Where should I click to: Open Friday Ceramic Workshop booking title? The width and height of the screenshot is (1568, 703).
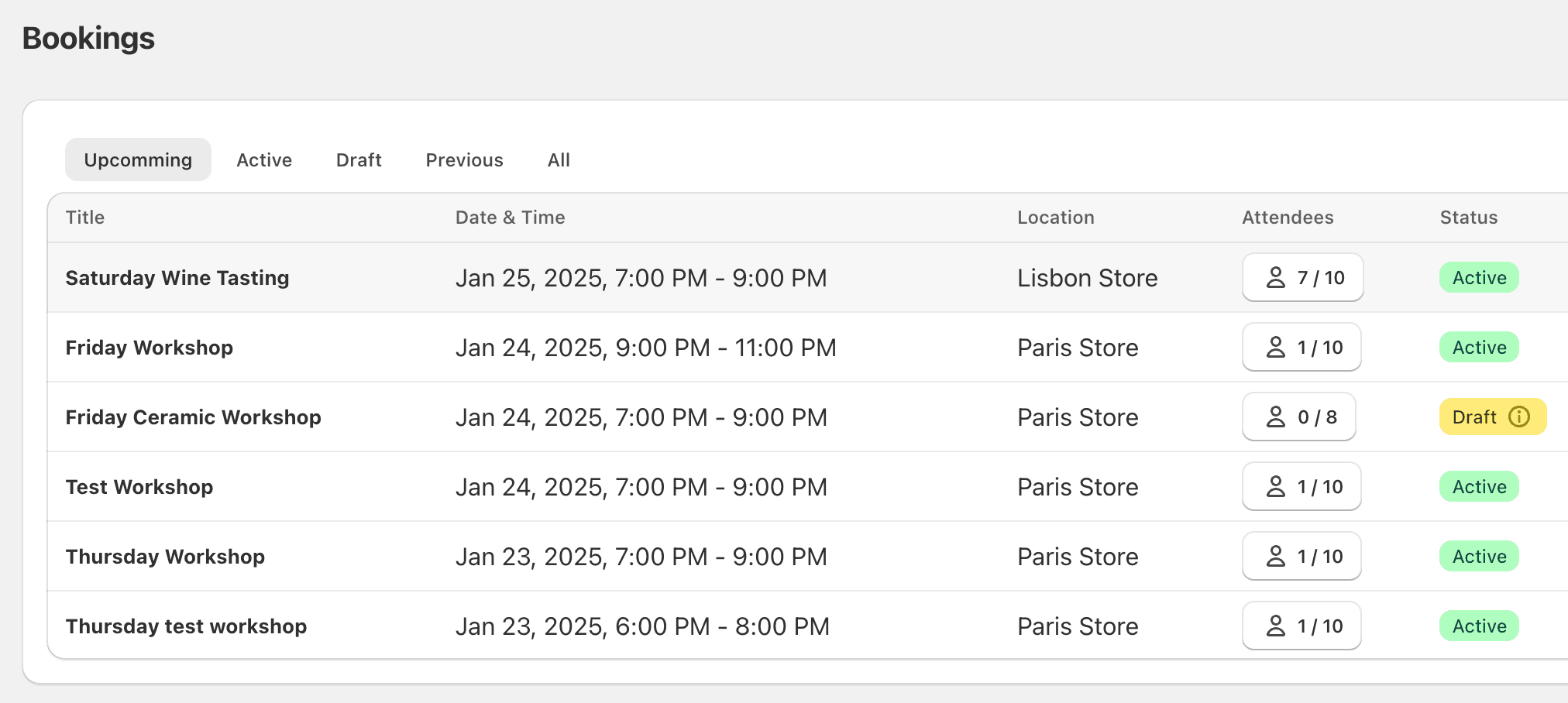click(193, 417)
